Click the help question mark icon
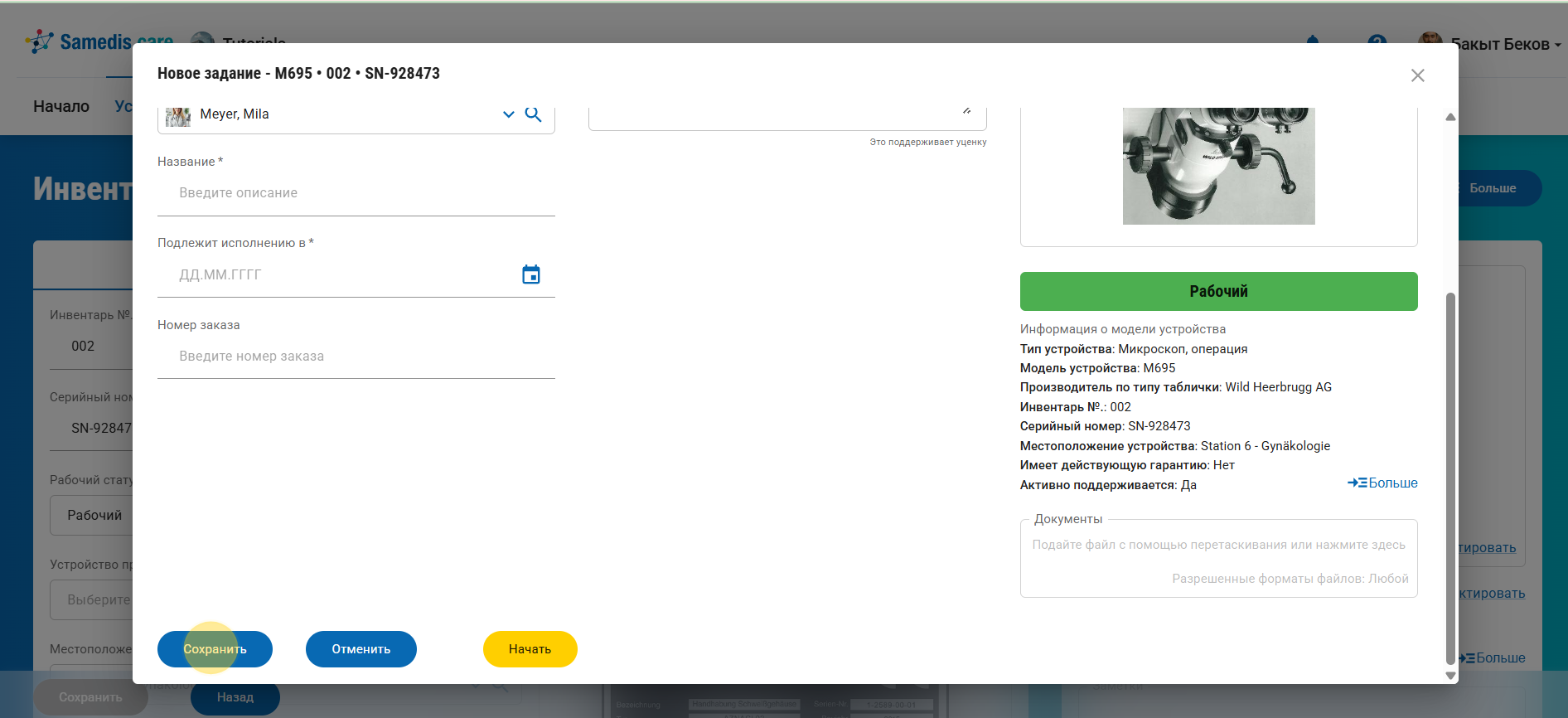The image size is (1568, 718). 1377,40
